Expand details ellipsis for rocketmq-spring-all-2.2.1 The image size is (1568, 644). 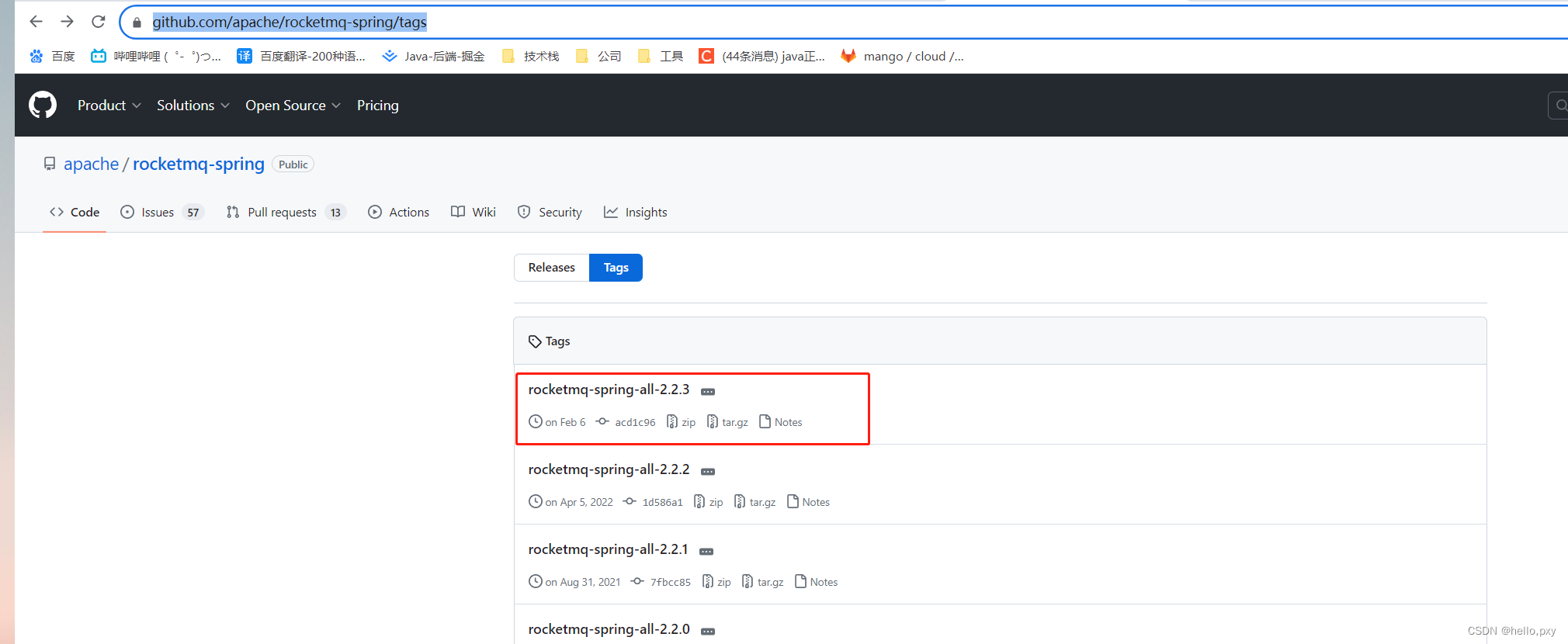tap(706, 552)
